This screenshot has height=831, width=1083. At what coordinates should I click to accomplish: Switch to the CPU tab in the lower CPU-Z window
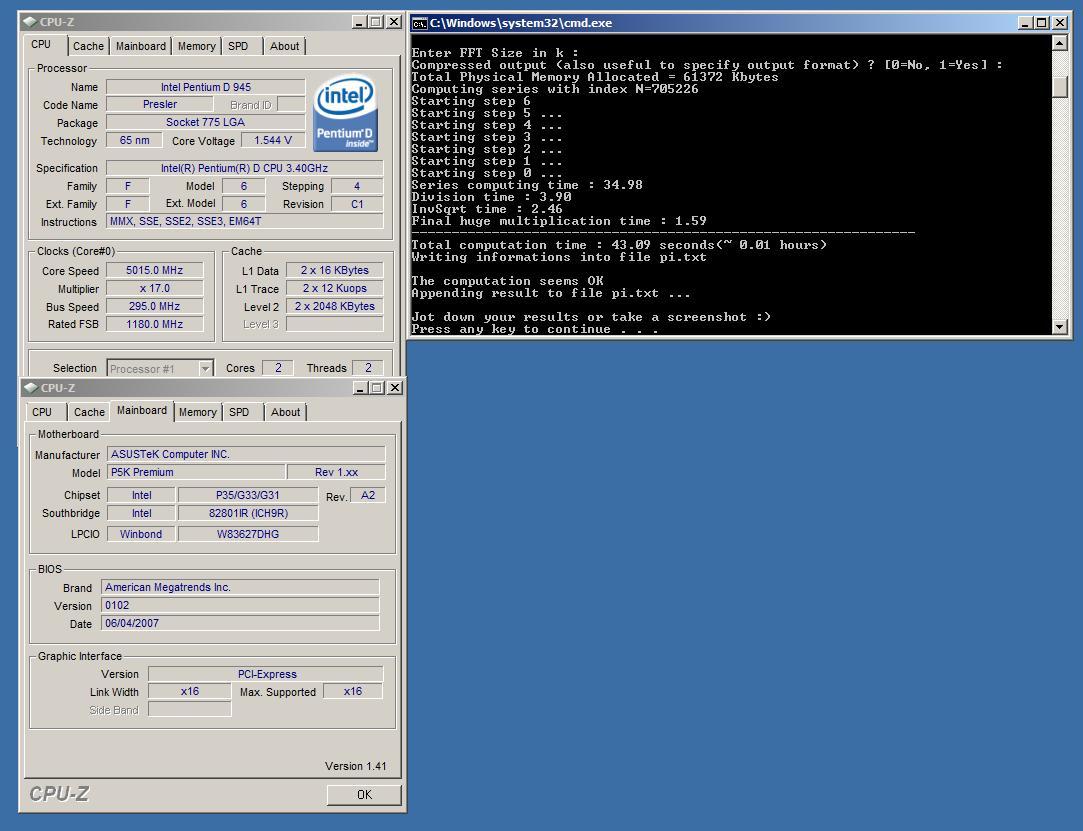(42, 412)
